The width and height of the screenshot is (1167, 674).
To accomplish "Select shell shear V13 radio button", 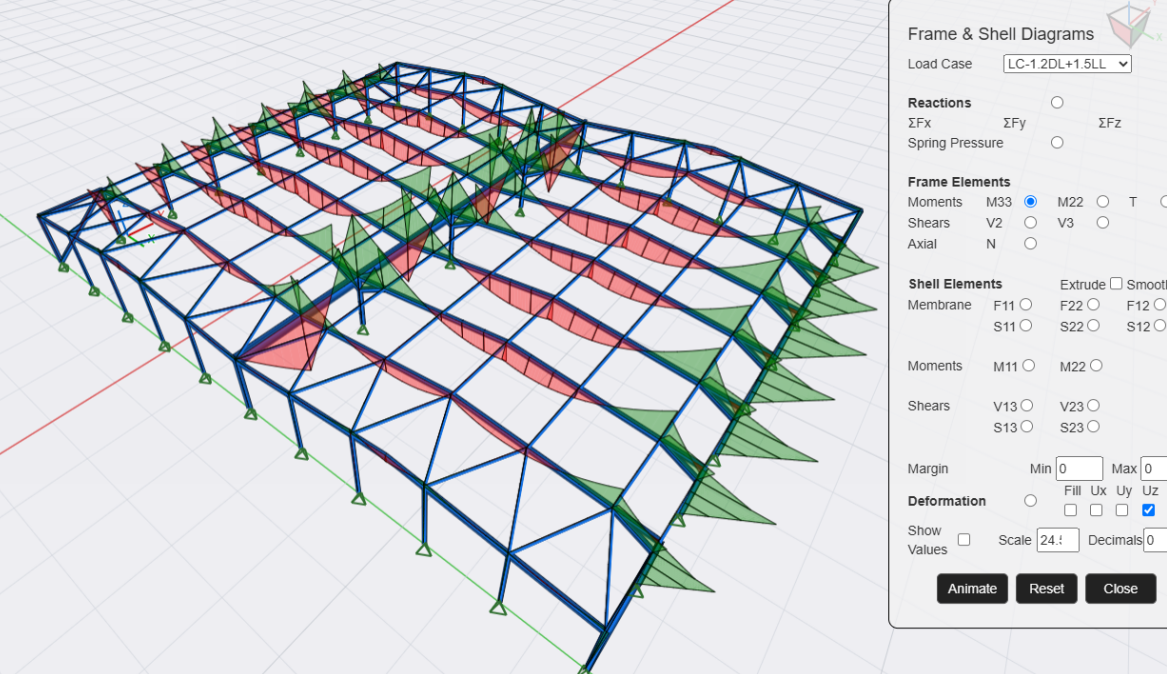I will click(x=1026, y=405).
